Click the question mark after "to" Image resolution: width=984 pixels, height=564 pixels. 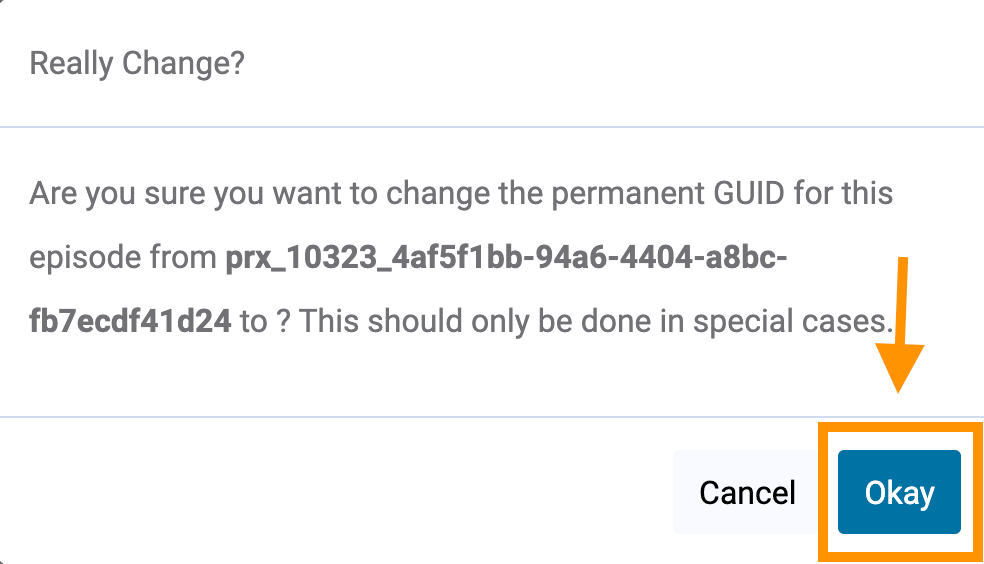[283, 322]
